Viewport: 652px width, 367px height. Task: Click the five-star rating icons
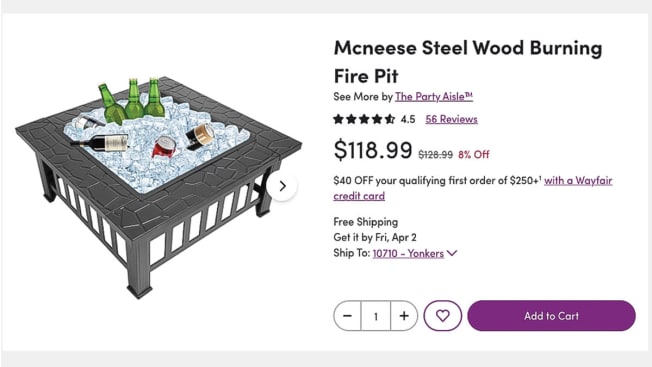(364, 119)
